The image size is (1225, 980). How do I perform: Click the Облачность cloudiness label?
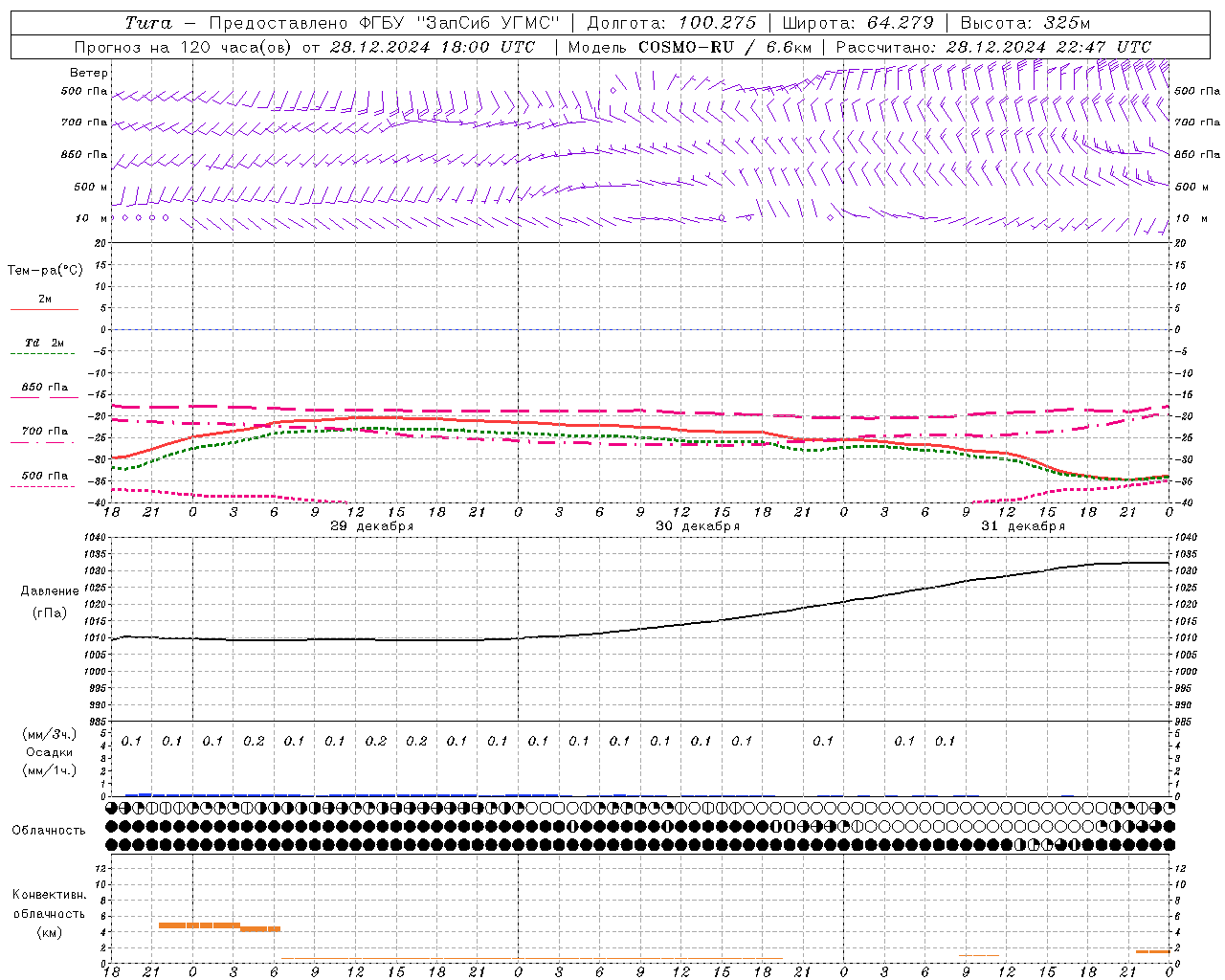(x=49, y=830)
